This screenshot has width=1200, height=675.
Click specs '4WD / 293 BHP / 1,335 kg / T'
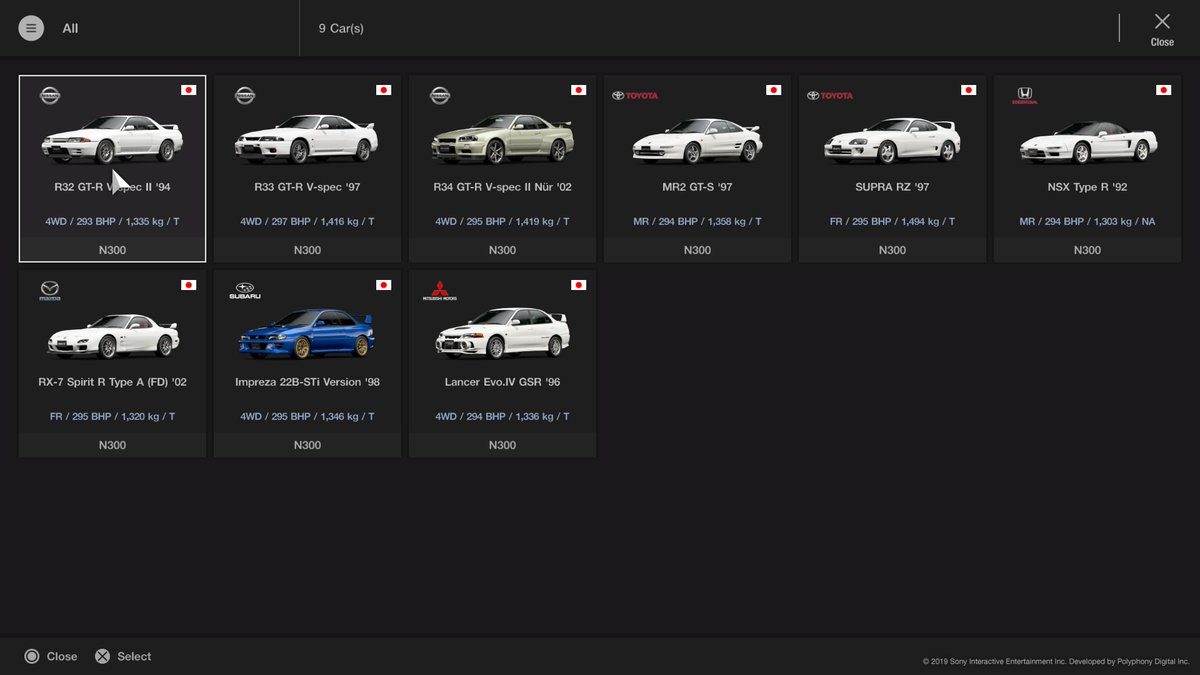[112, 222]
